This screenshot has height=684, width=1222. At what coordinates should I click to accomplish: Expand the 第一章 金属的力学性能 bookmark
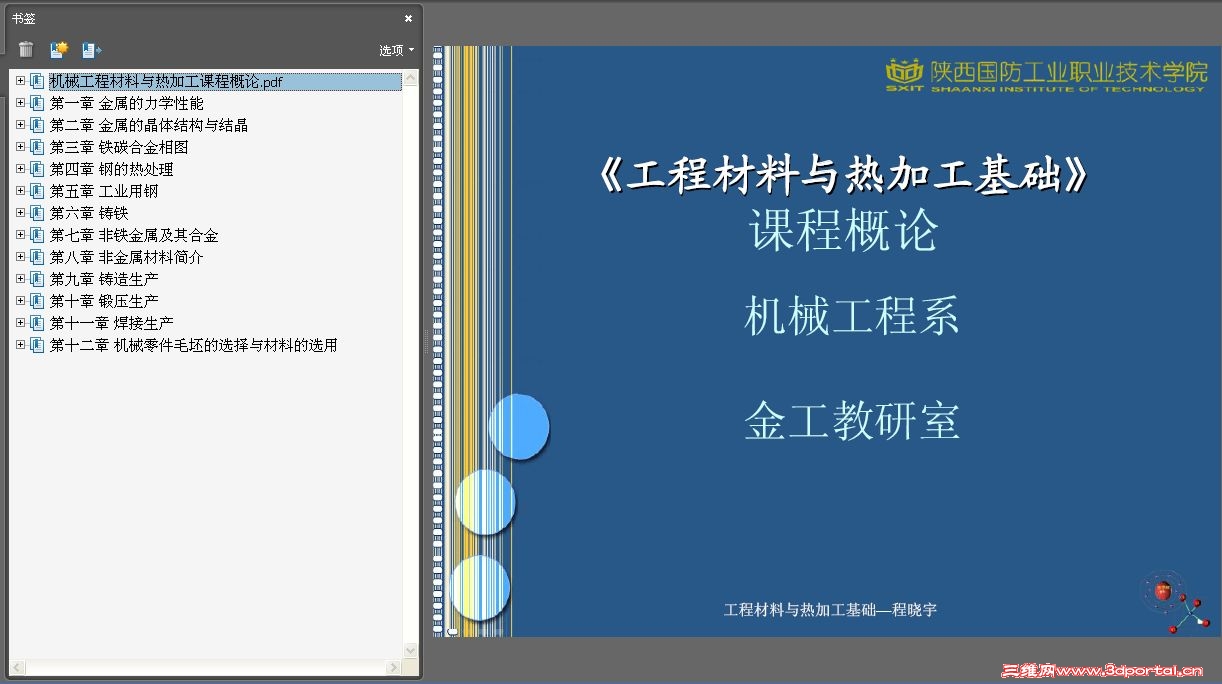[x=20, y=103]
